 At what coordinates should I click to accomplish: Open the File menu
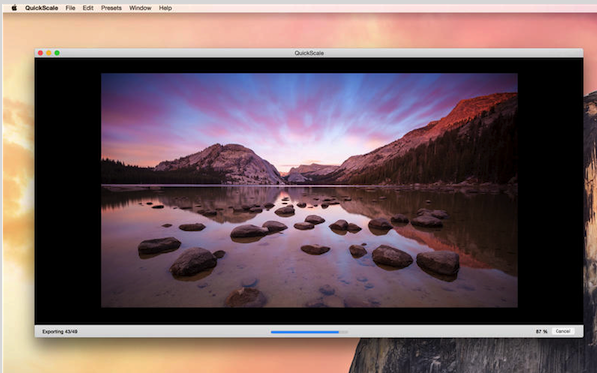click(70, 8)
